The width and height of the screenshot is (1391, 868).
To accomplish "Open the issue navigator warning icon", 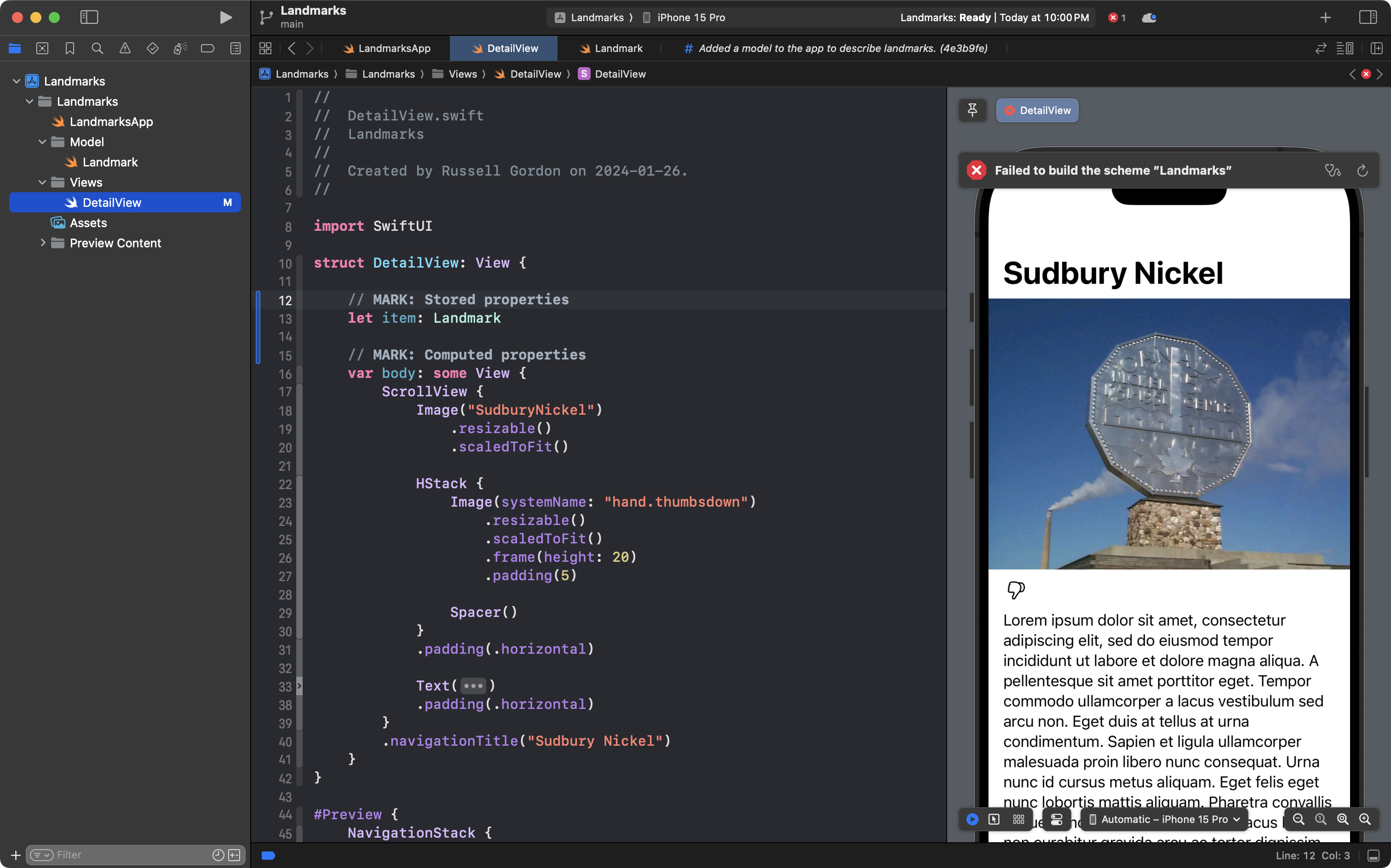I will tap(125, 48).
